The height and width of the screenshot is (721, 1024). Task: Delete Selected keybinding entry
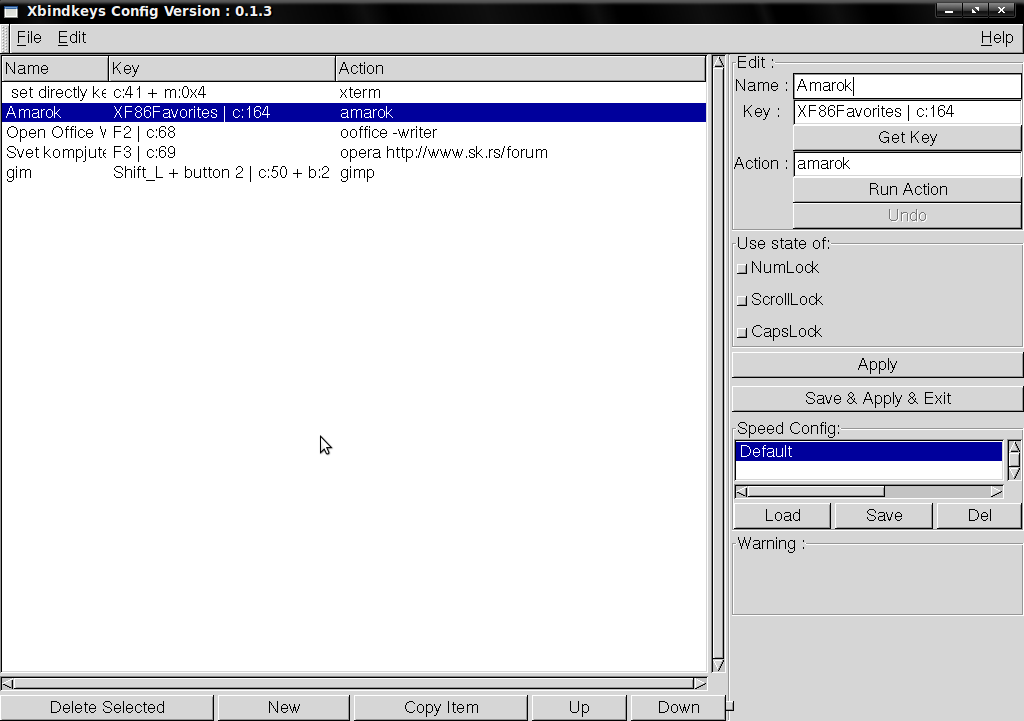click(x=107, y=707)
